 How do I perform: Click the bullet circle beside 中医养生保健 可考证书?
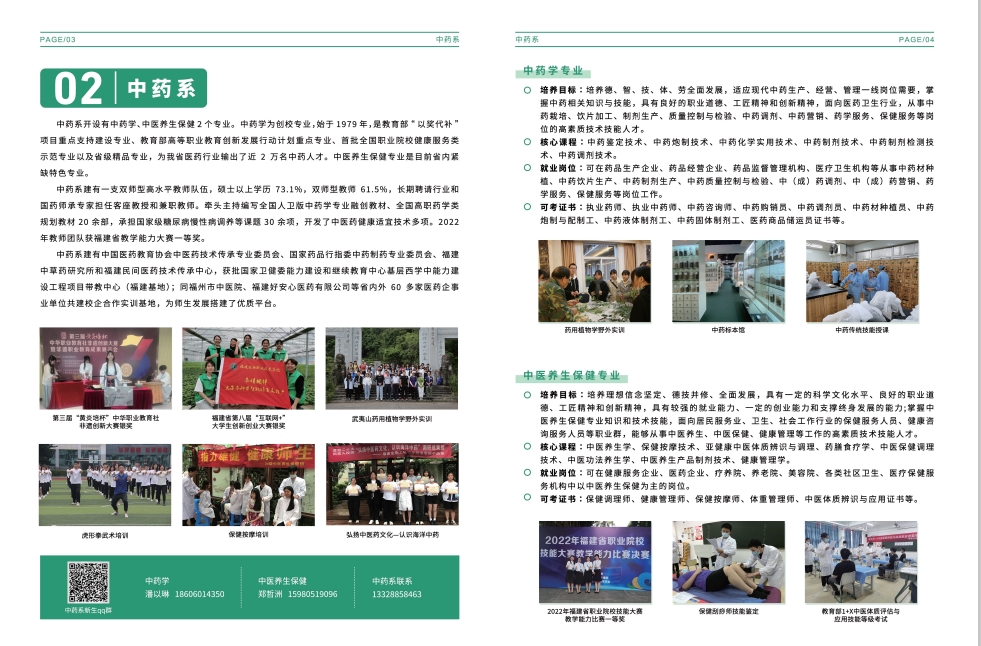[527, 498]
